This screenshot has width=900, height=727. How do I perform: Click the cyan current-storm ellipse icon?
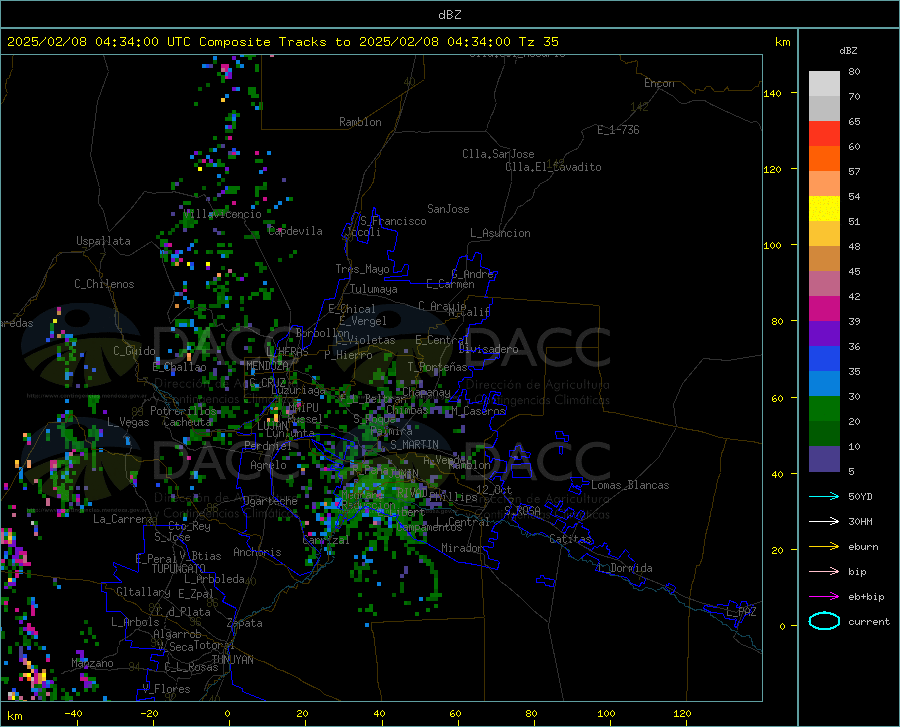click(x=824, y=621)
